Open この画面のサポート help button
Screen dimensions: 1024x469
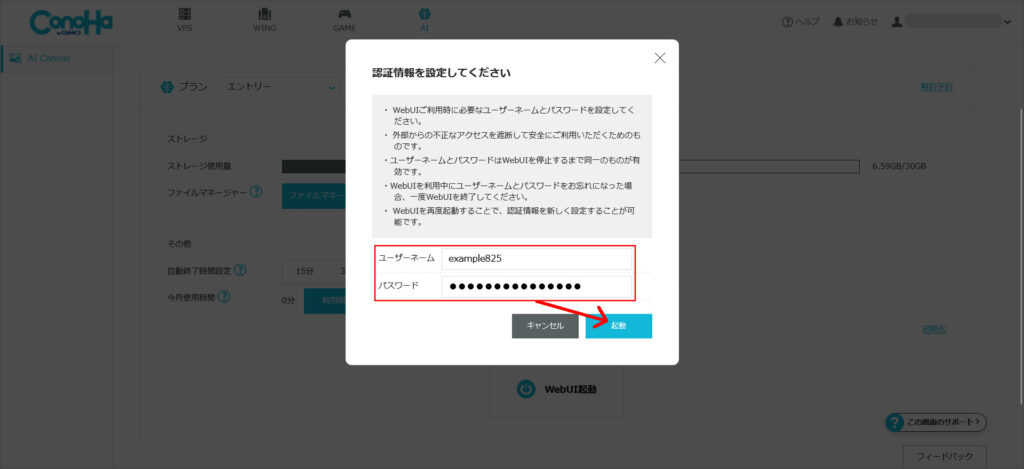pos(935,423)
